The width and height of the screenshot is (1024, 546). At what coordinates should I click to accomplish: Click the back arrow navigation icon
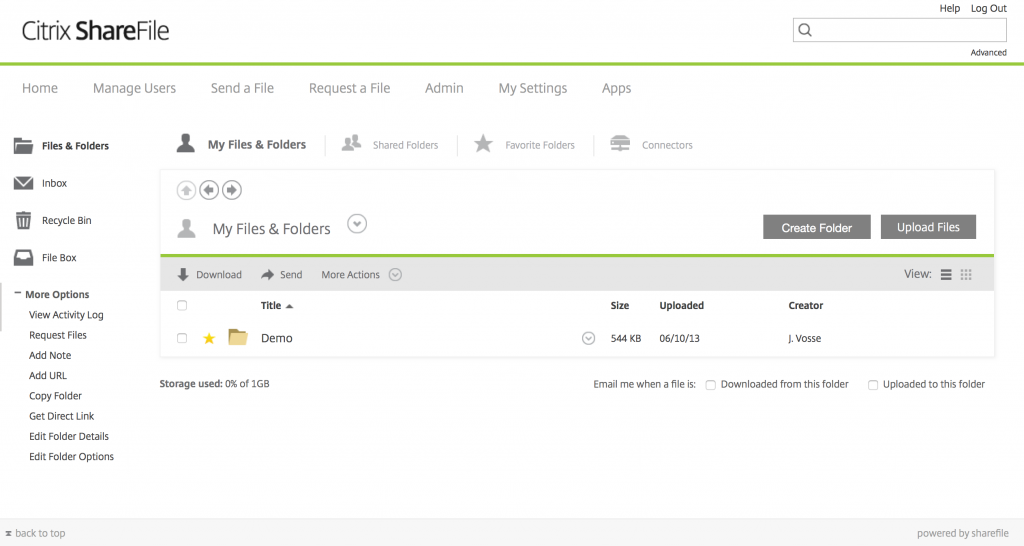pyautogui.click(x=209, y=190)
